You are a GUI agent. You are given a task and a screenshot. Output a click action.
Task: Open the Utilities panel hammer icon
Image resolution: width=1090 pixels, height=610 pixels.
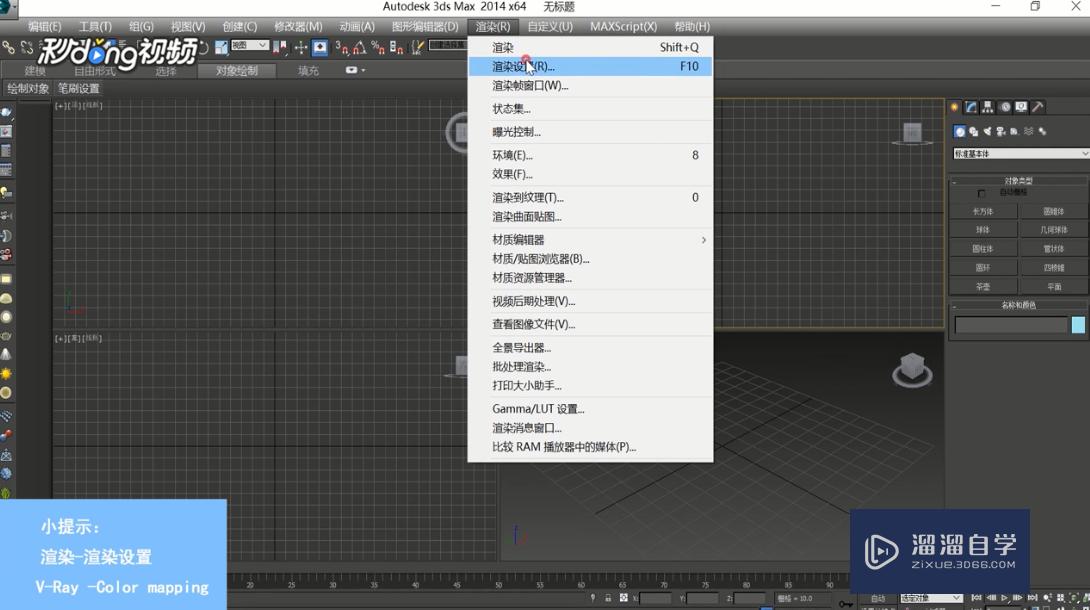[1037, 107]
